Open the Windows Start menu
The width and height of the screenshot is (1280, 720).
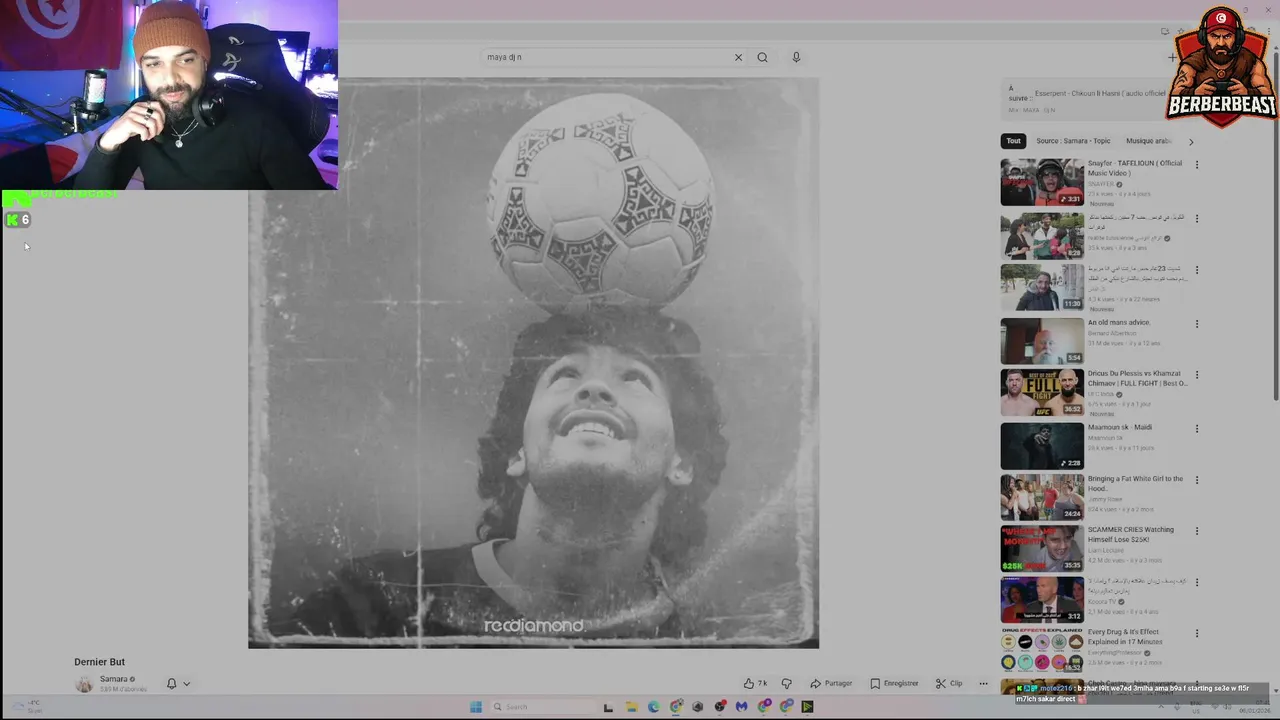(x=475, y=707)
